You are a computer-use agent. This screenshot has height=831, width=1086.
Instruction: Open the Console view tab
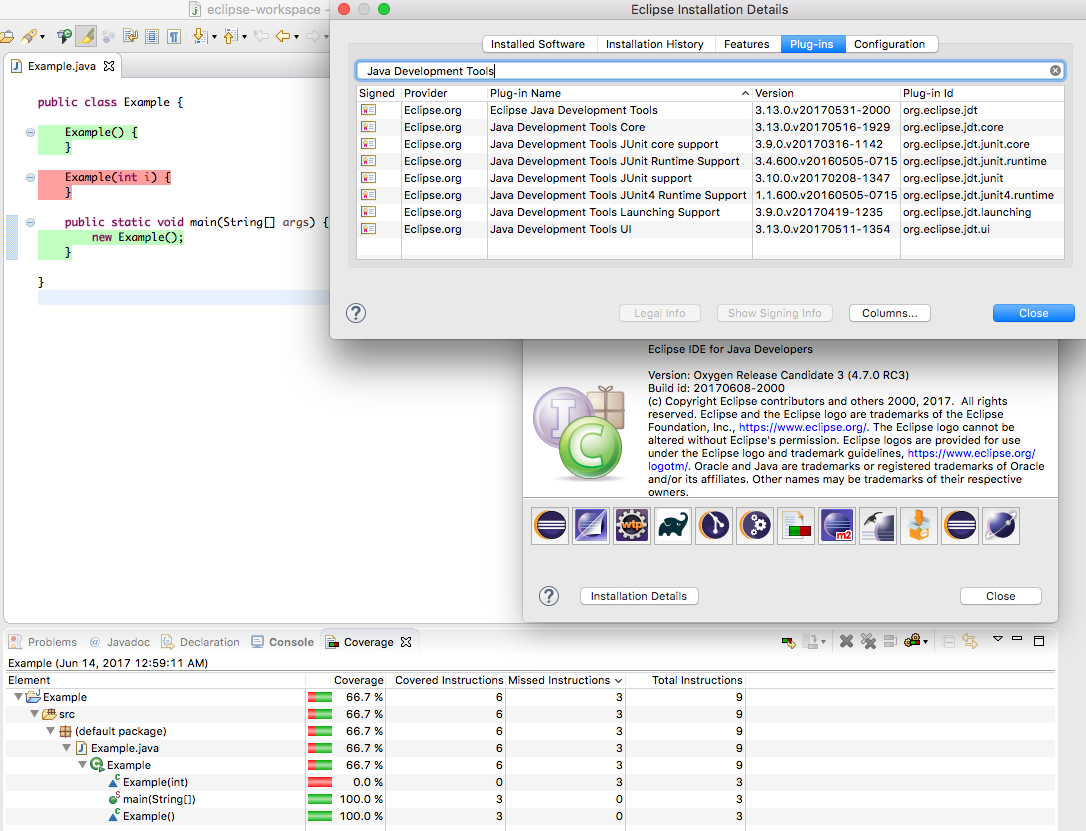click(283, 642)
